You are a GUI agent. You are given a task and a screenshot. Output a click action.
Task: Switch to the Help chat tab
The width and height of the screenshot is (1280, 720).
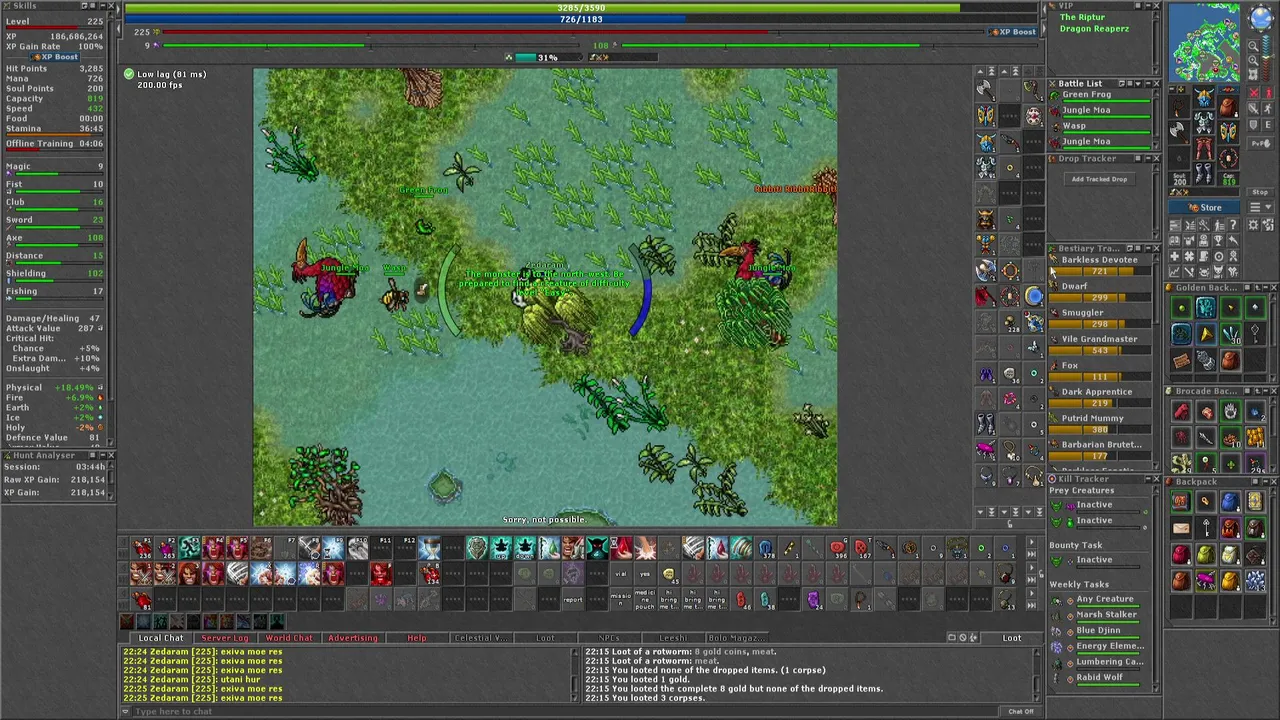click(417, 638)
